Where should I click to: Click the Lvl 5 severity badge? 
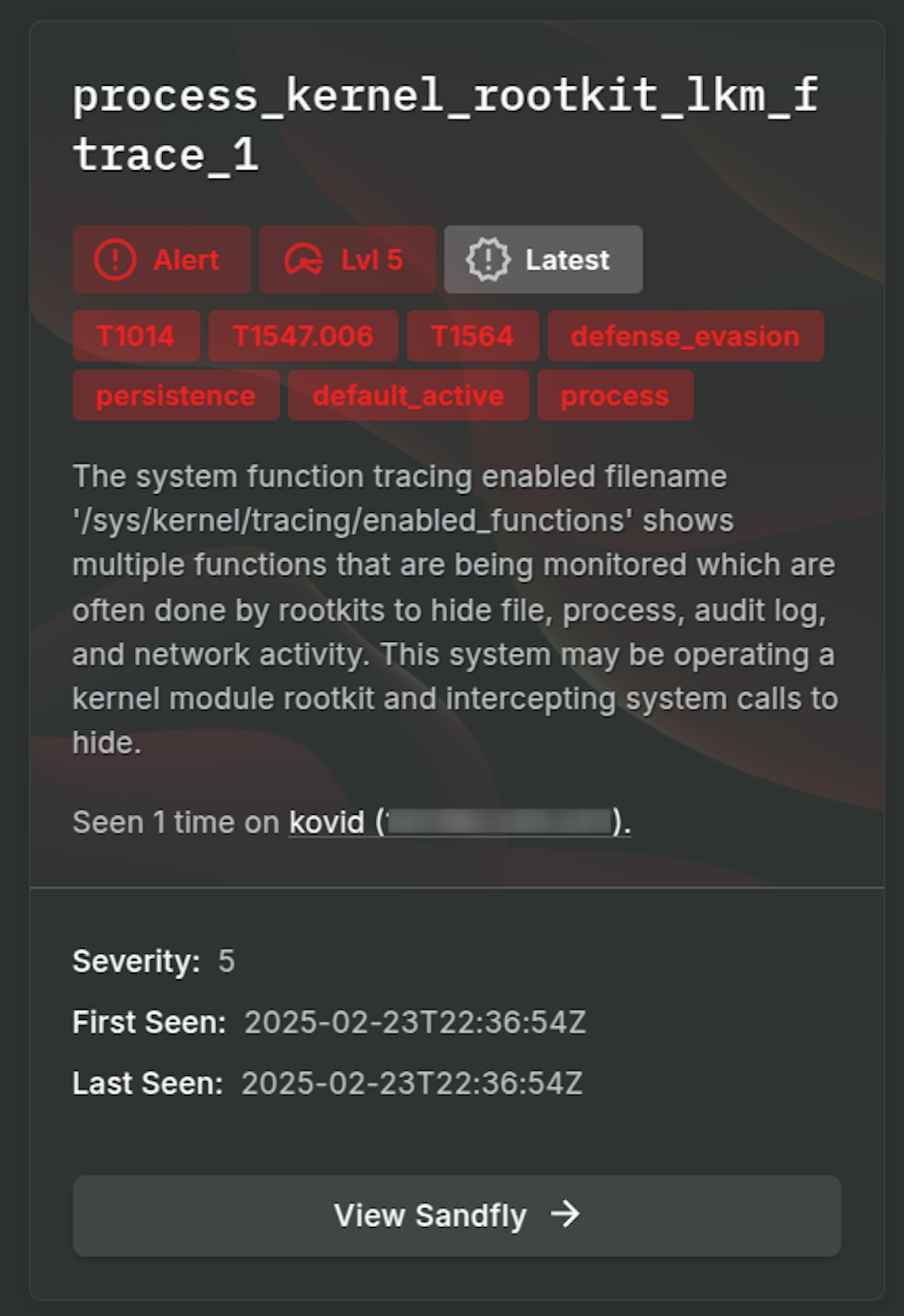click(347, 260)
